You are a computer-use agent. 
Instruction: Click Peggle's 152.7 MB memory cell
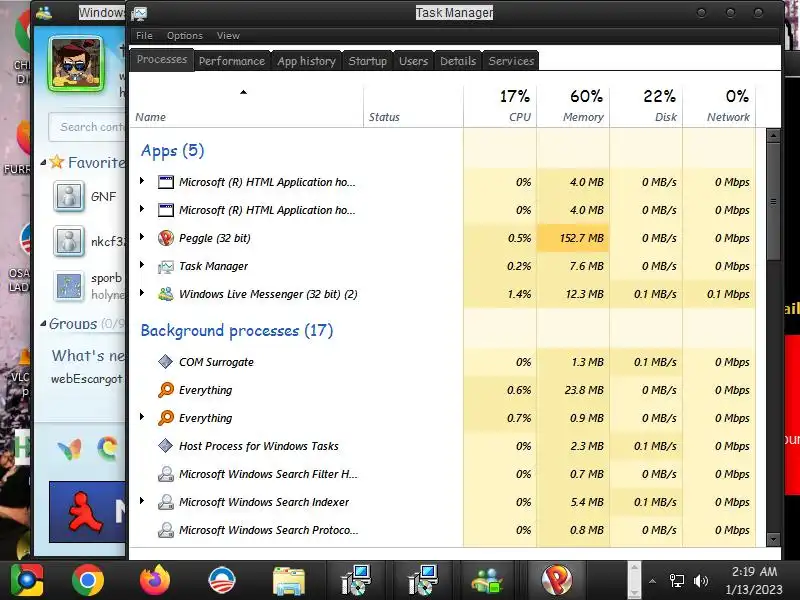(x=573, y=238)
